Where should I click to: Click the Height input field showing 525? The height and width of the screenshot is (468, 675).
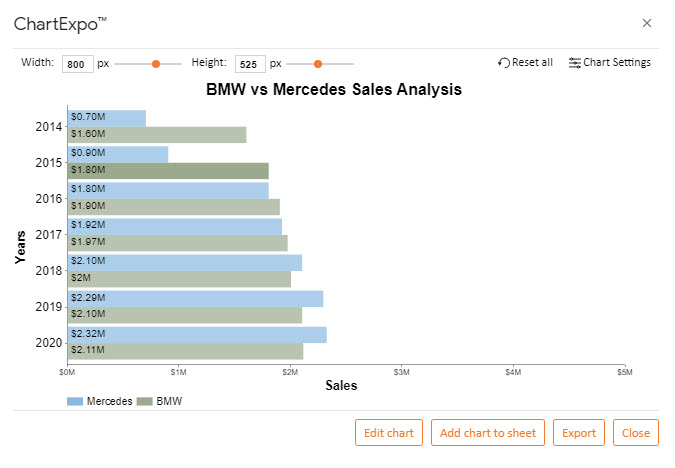pyautogui.click(x=250, y=64)
